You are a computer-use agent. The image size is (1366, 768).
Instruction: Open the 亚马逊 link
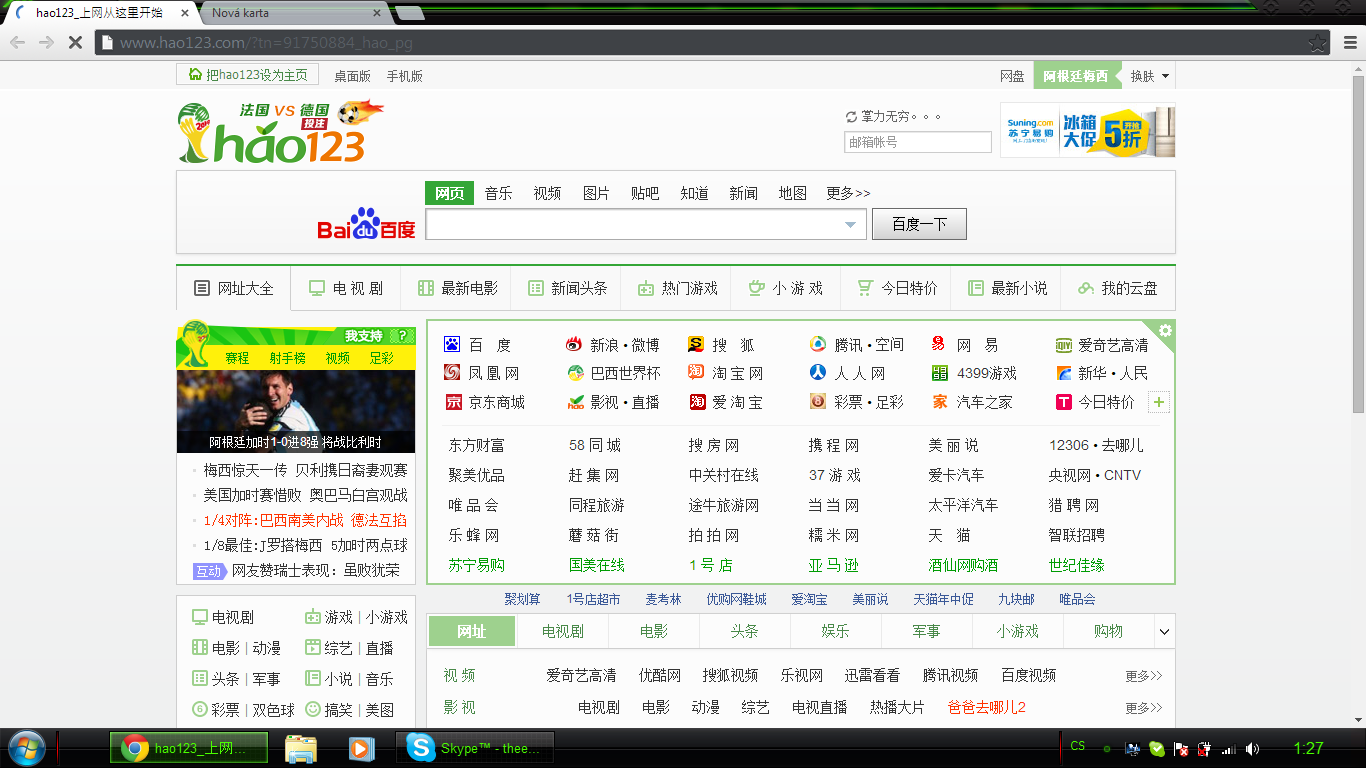[x=833, y=565]
